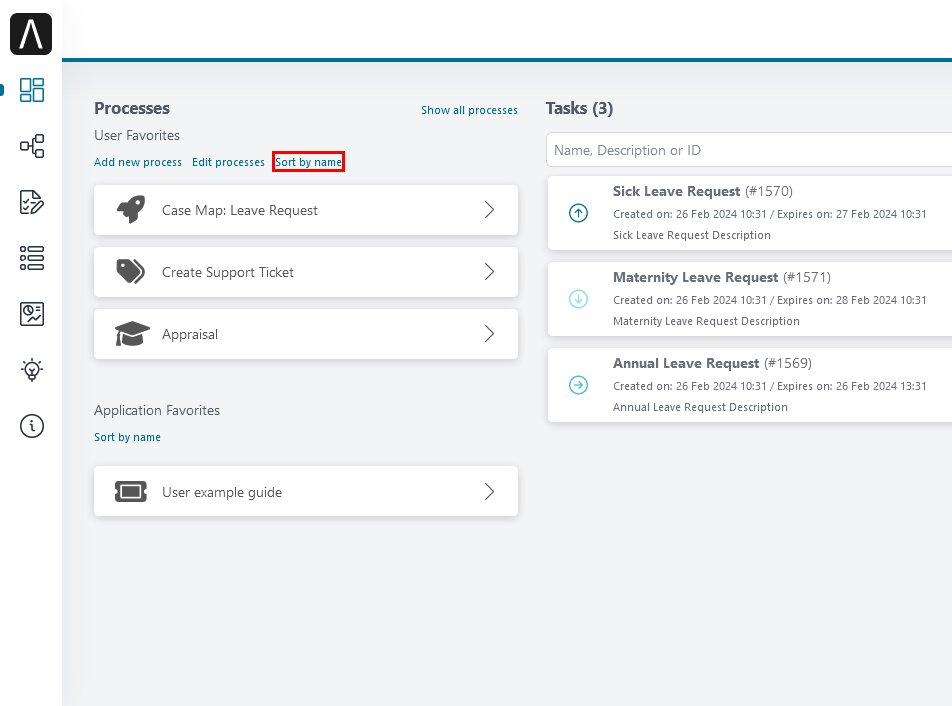This screenshot has width=952, height=706.
Task: Open the Maternity Leave Request task title
Action: pos(695,277)
